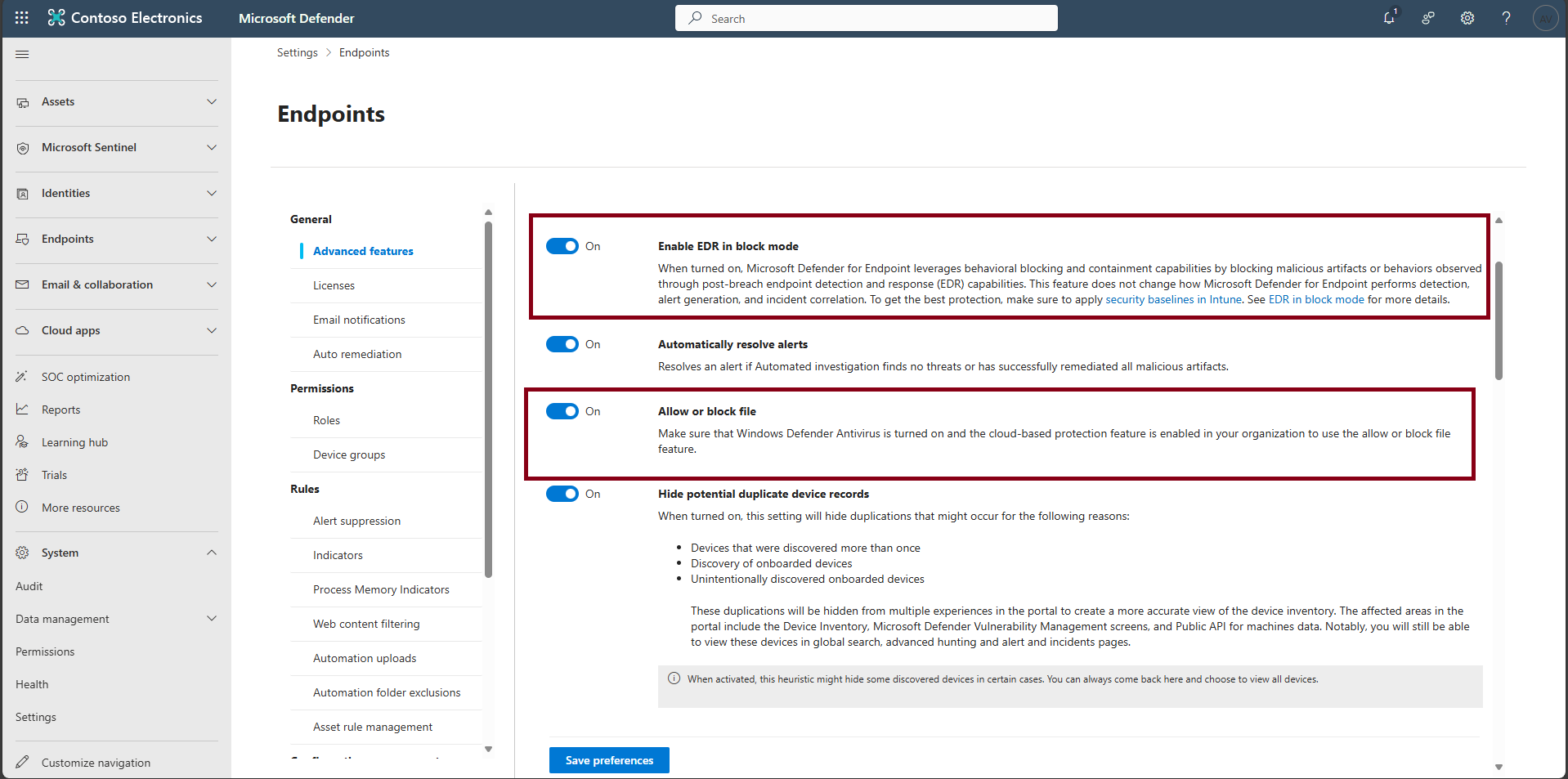
Task: Open Automation folder exclusions
Action: [x=387, y=692]
